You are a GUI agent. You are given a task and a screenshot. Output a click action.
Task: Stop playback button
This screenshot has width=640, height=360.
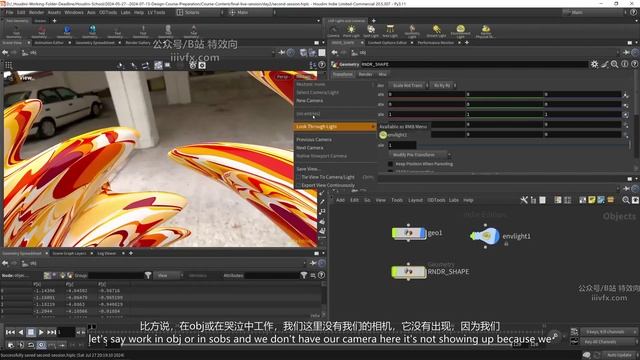coord(31,332)
